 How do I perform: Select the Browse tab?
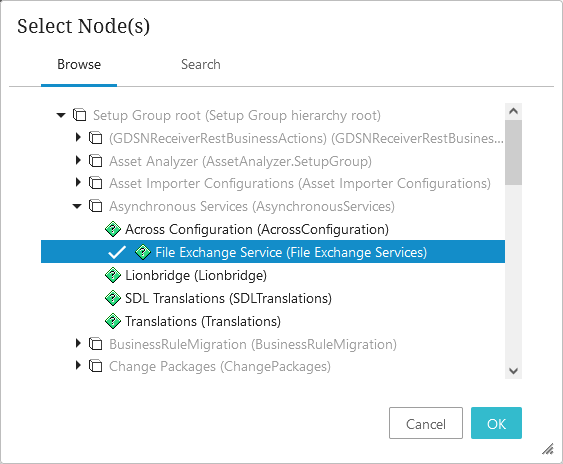[x=79, y=65]
